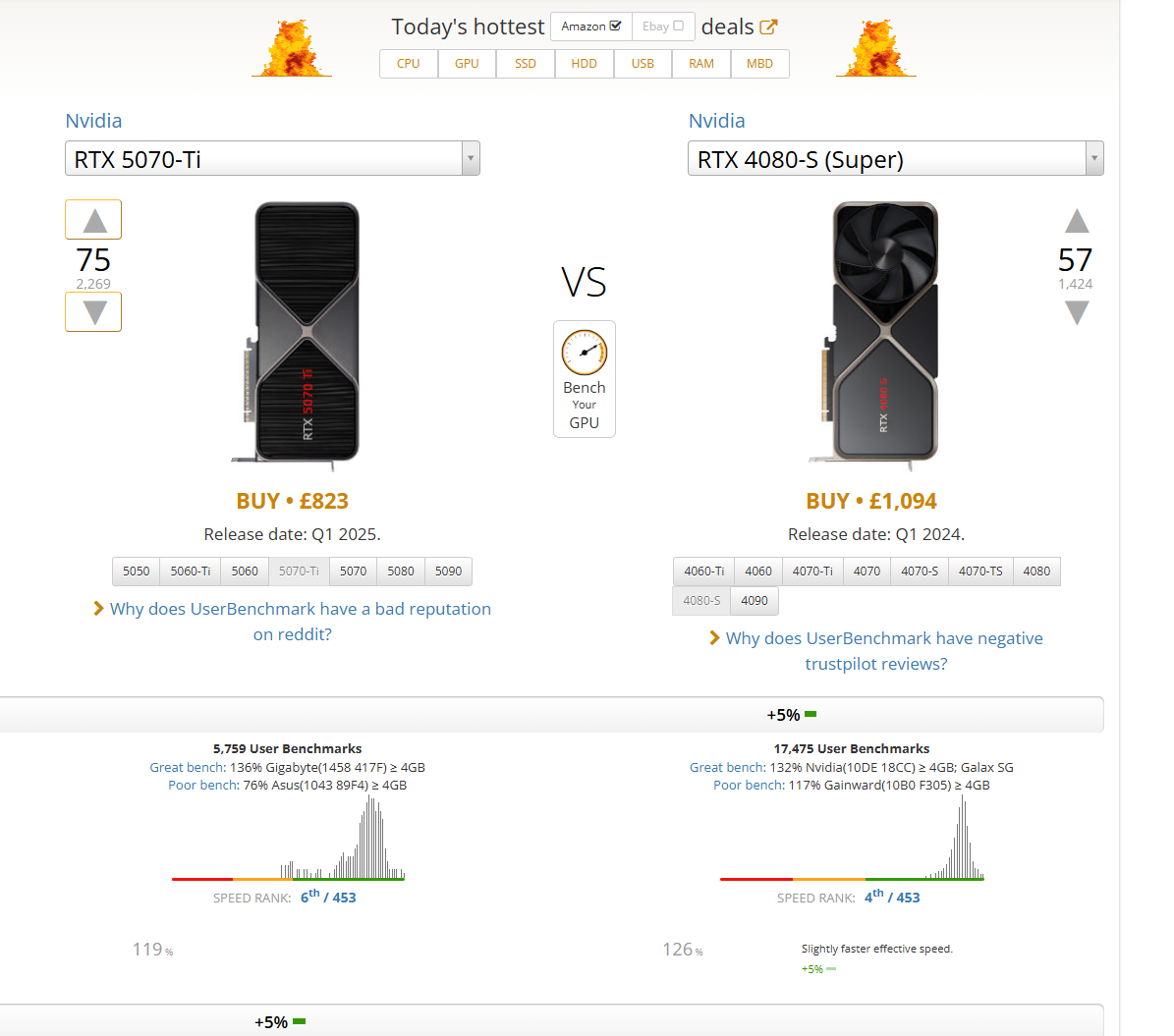Click the left Poor bench link
The height and width of the screenshot is (1036, 1174).
(x=203, y=786)
